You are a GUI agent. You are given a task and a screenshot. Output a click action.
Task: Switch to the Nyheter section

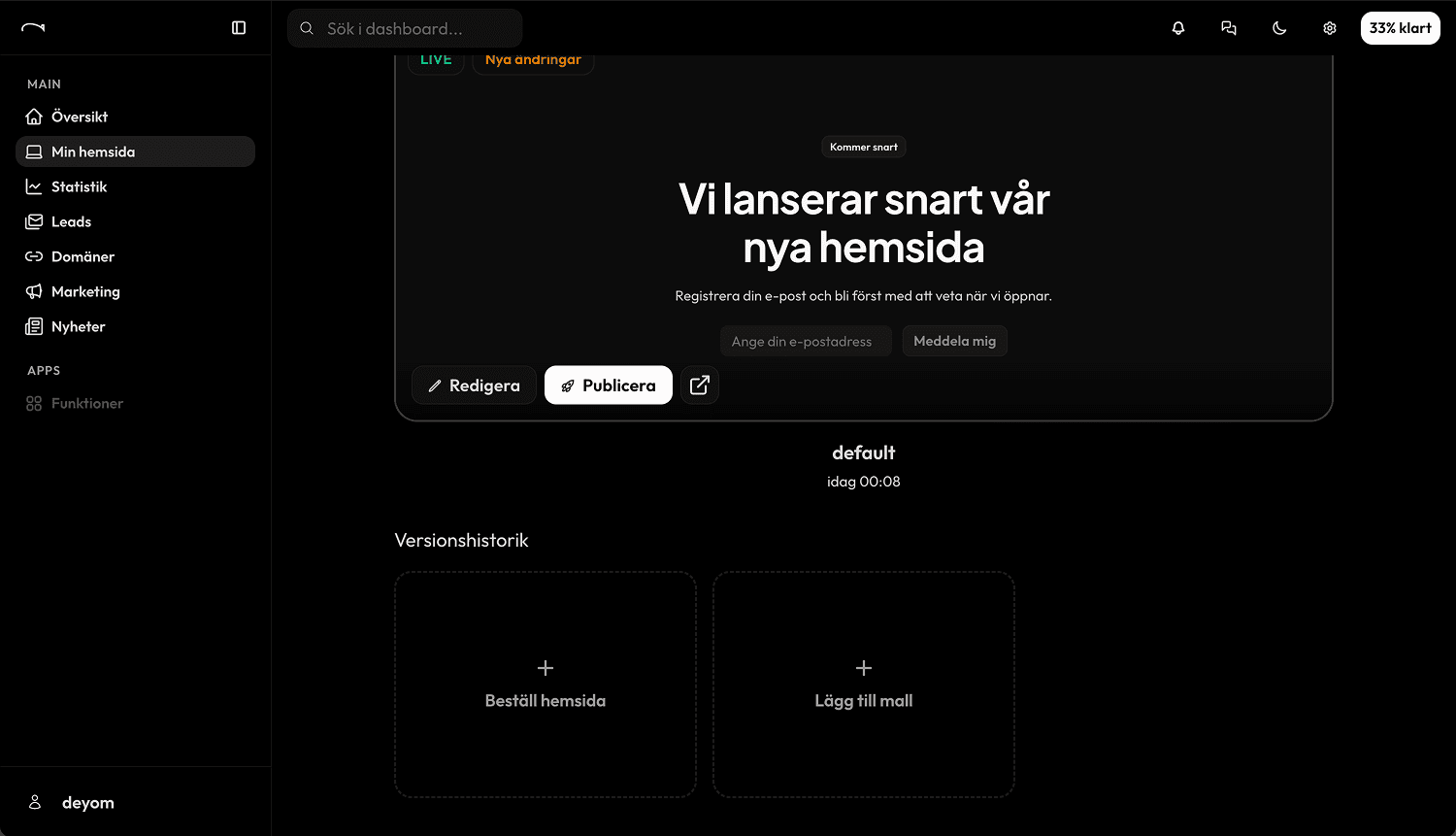(78, 326)
